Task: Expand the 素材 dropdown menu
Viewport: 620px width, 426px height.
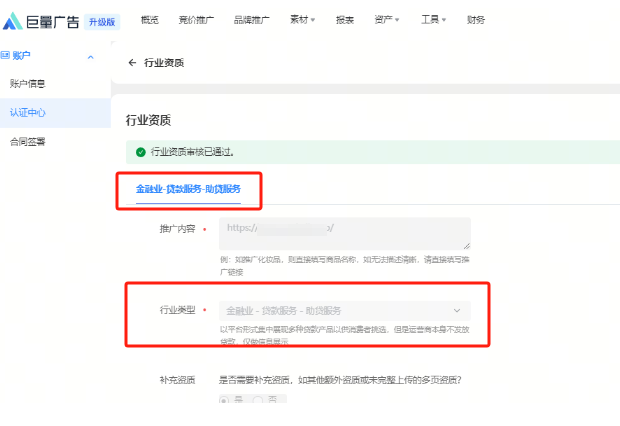Action: click(302, 20)
